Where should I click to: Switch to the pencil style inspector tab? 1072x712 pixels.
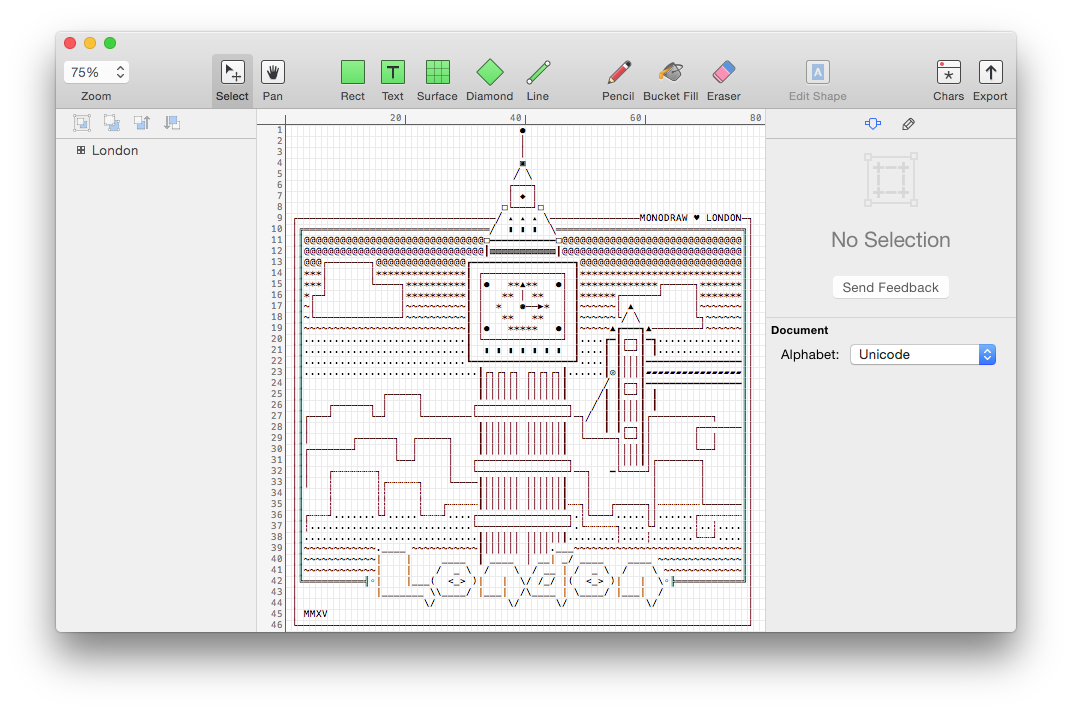pyautogui.click(x=908, y=124)
